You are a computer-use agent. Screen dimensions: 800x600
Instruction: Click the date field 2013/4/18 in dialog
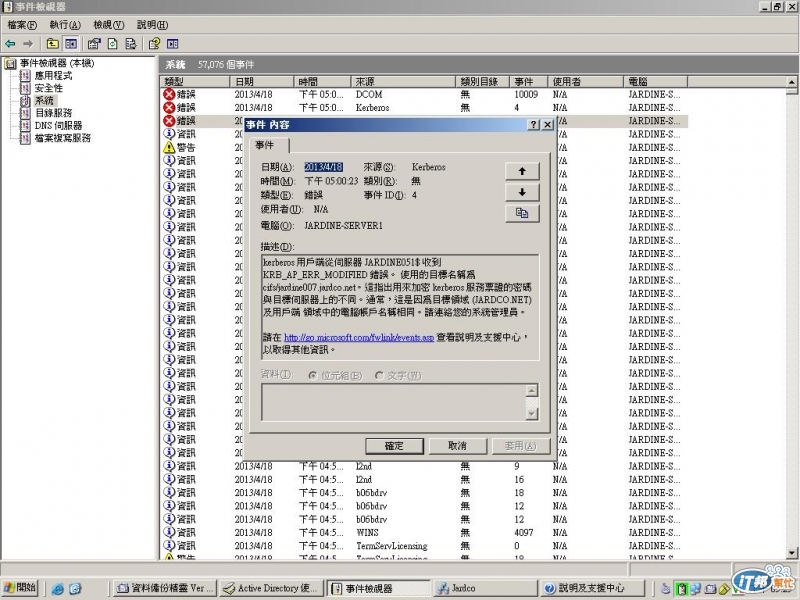click(x=323, y=167)
